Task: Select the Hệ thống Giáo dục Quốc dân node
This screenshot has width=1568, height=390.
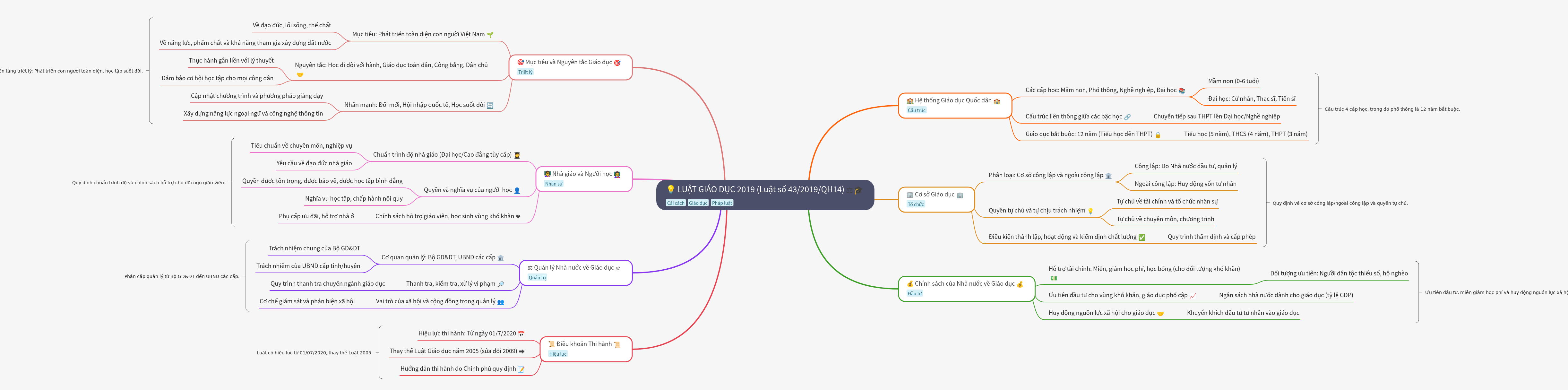Action: [953, 101]
